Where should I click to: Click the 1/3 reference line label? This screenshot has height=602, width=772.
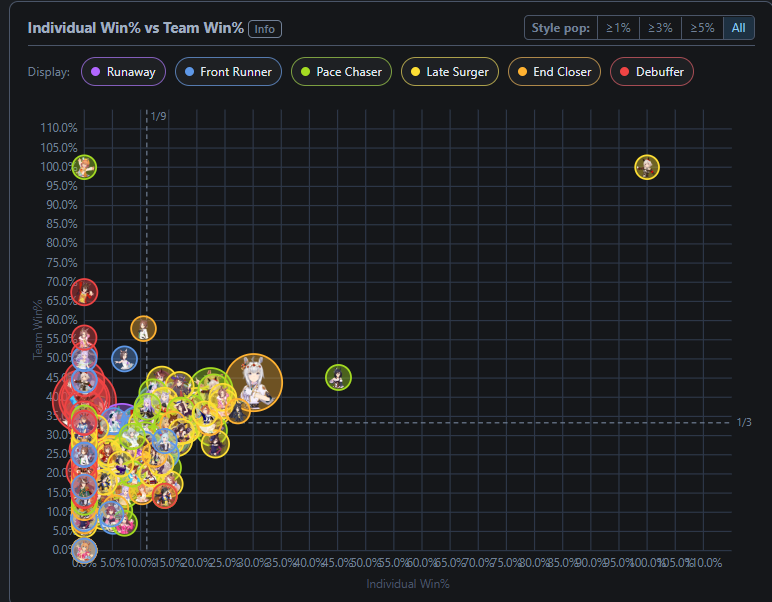point(744,422)
